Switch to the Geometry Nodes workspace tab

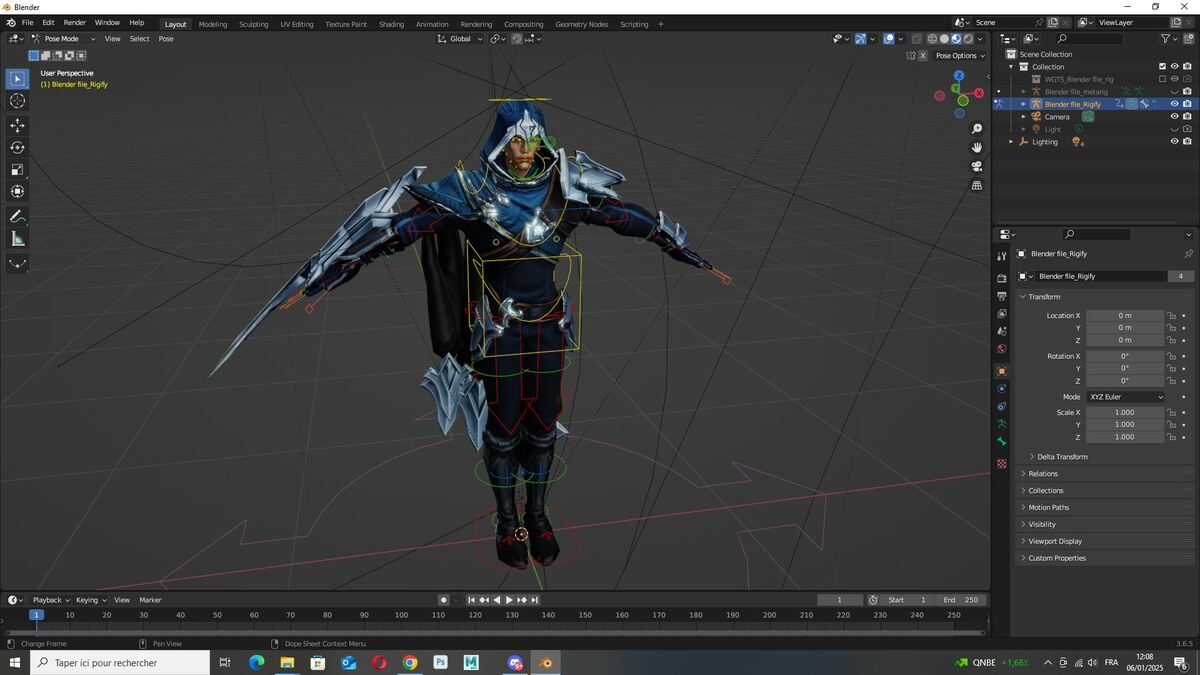[581, 24]
